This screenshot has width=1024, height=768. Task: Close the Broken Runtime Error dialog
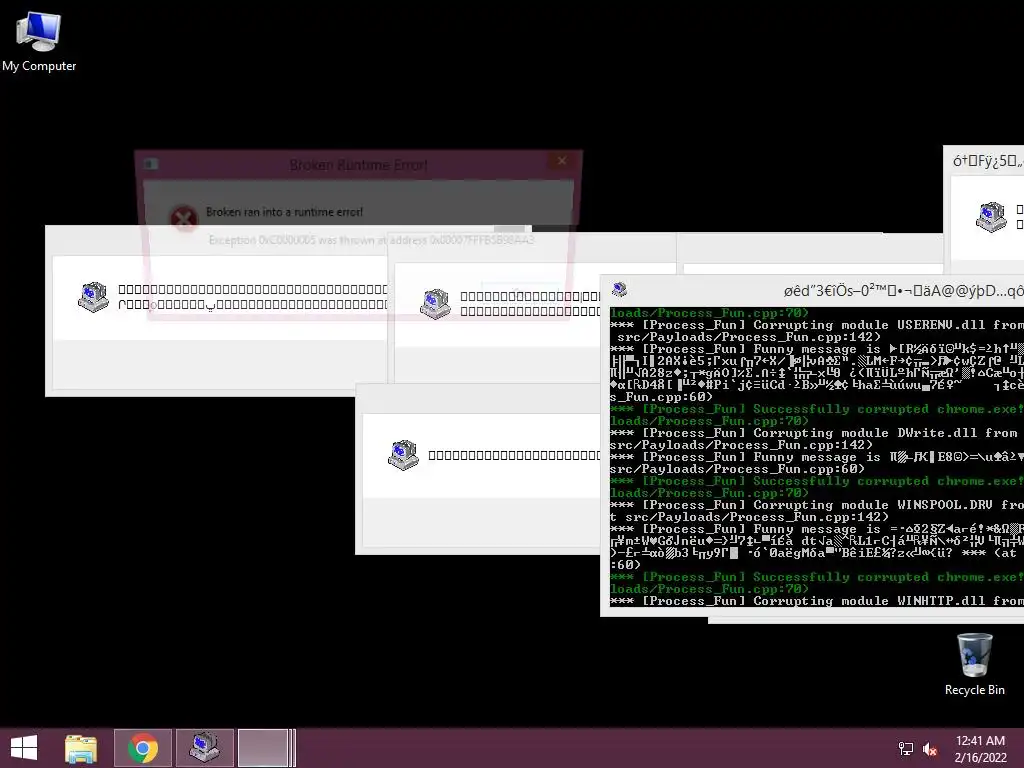point(562,161)
